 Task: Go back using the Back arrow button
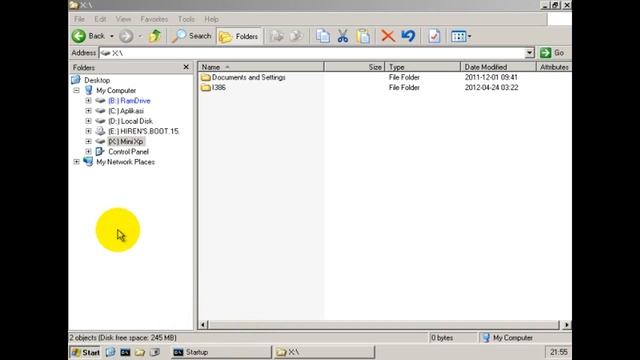(89, 36)
